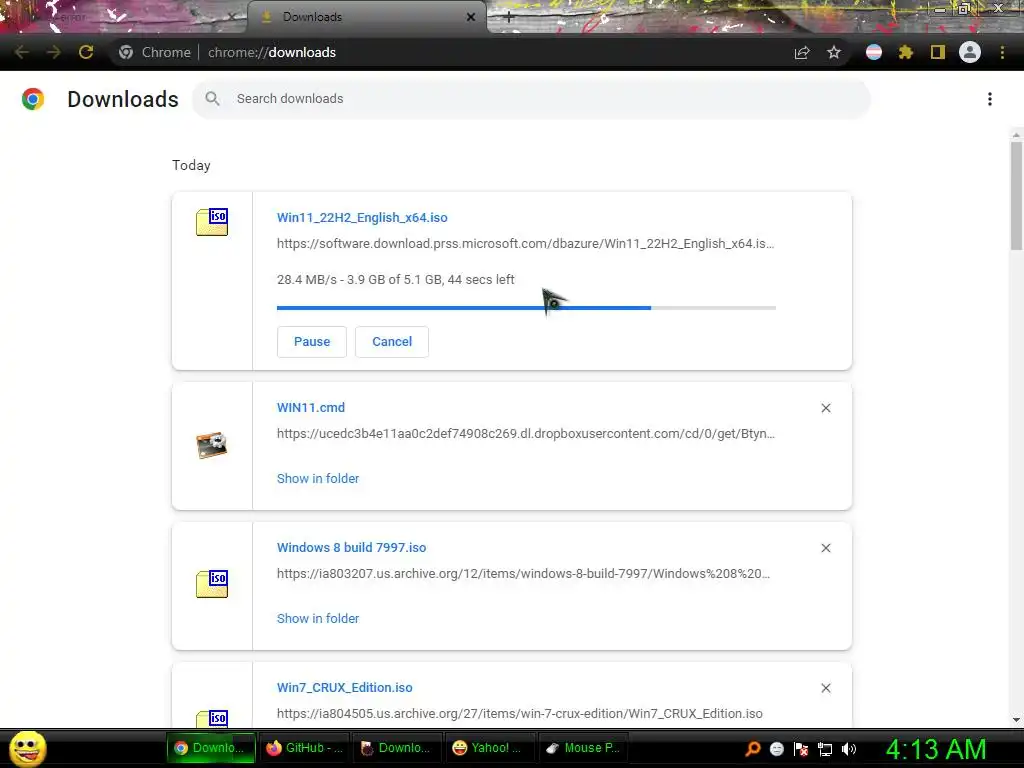Open the Yahoo! taskbar window
The image size is (1024, 768).
click(490, 748)
